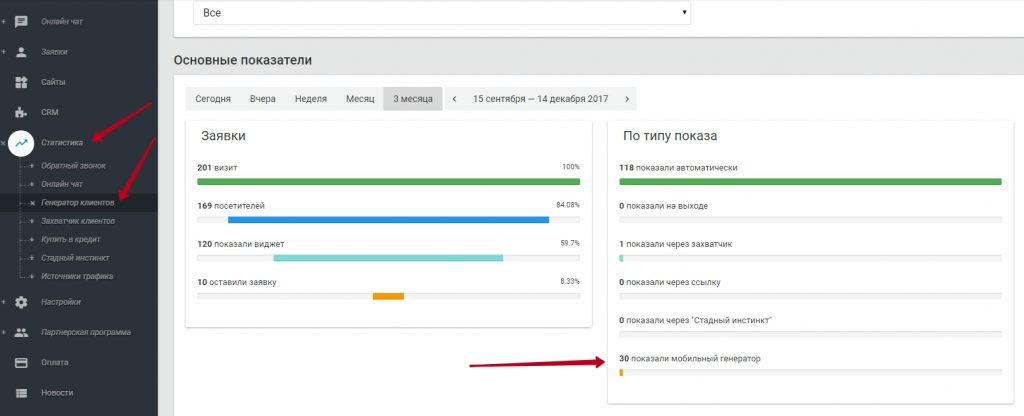Click the 30 показали мобильный генератор bar
The width and height of the screenshot is (1024, 416).
coord(810,372)
